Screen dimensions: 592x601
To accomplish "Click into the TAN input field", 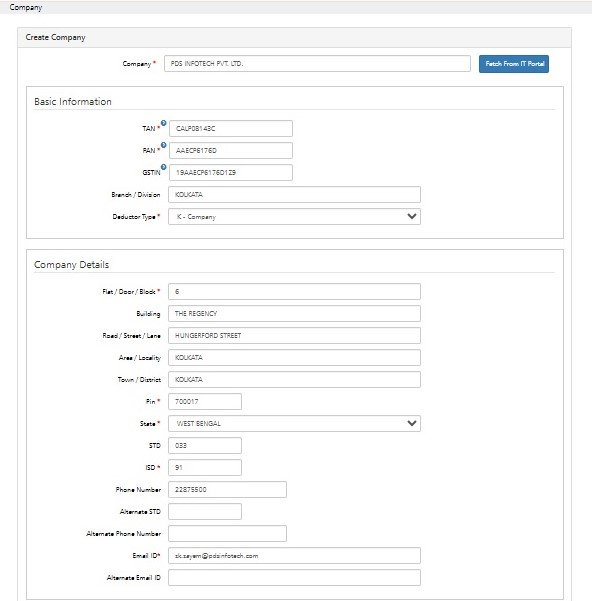I will pyautogui.click(x=231, y=128).
